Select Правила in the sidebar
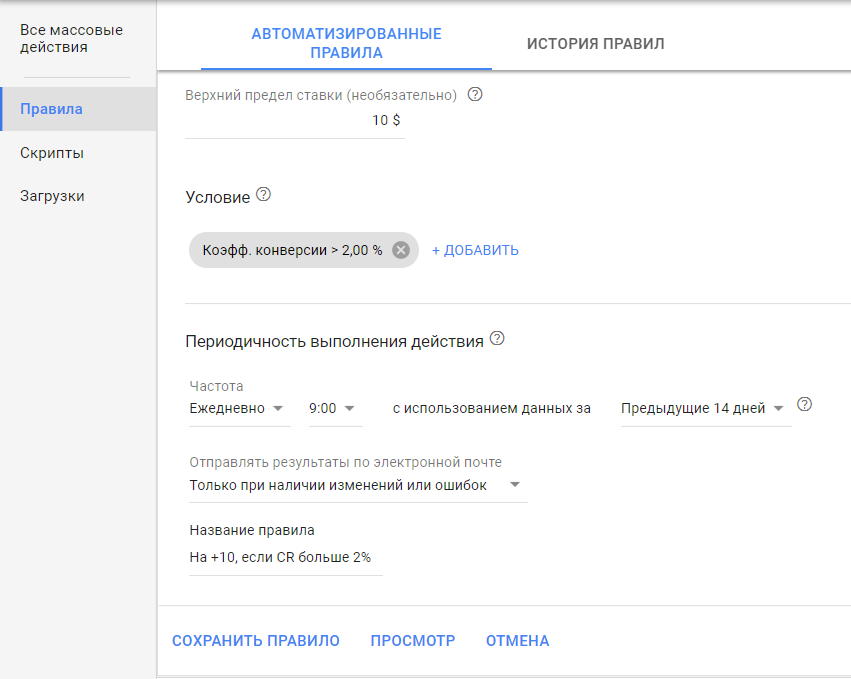The height and width of the screenshot is (679, 851). coord(51,109)
